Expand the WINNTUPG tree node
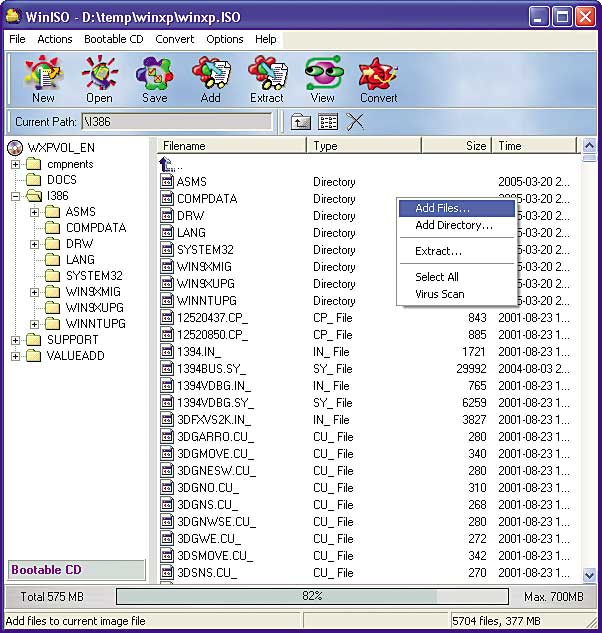The height and width of the screenshot is (633, 602). pyautogui.click(x=34, y=324)
